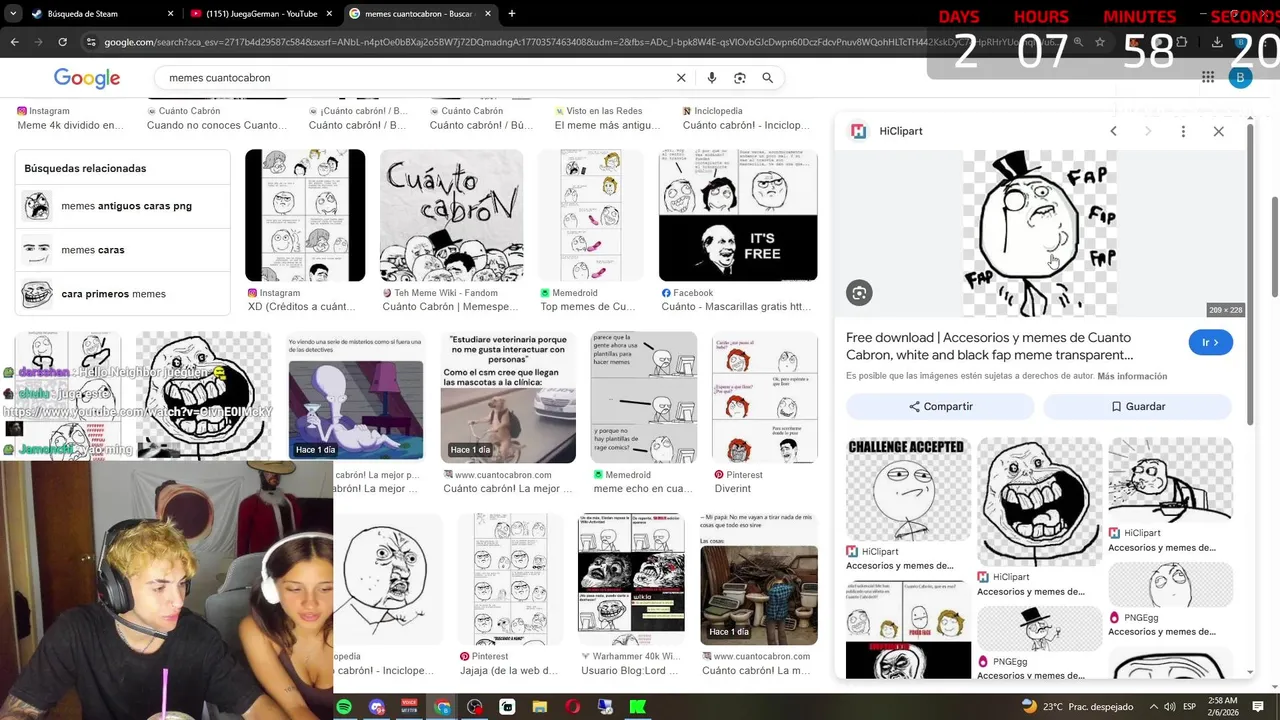Select related search cara primeros memes
The width and height of the screenshot is (1280, 720).
click(123, 294)
